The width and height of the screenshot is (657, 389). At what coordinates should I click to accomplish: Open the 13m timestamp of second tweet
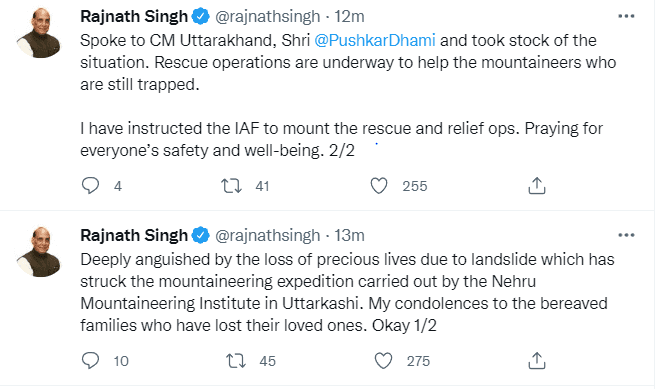[x=349, y=235]
